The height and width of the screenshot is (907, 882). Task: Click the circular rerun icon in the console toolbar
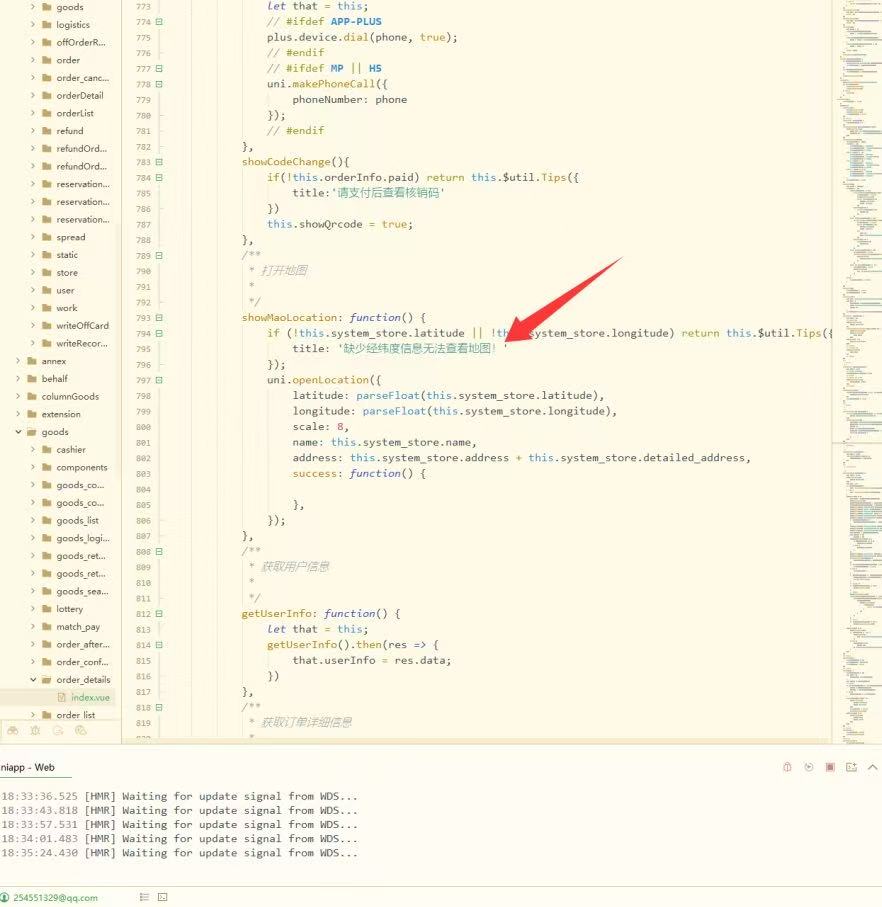tap(809, 767)
